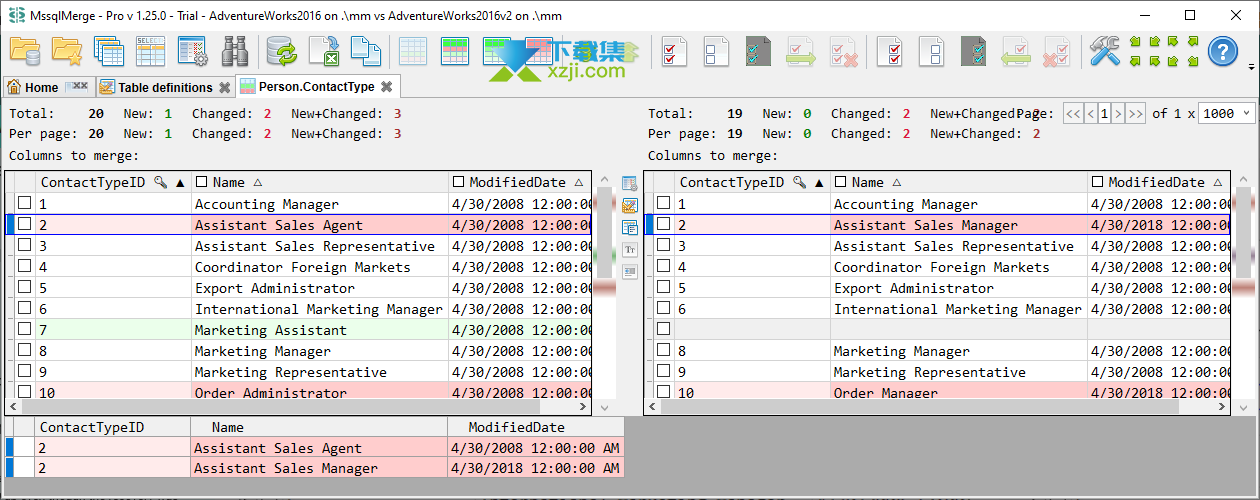Close the Person.ContactType tab

[x=386, y=87]
